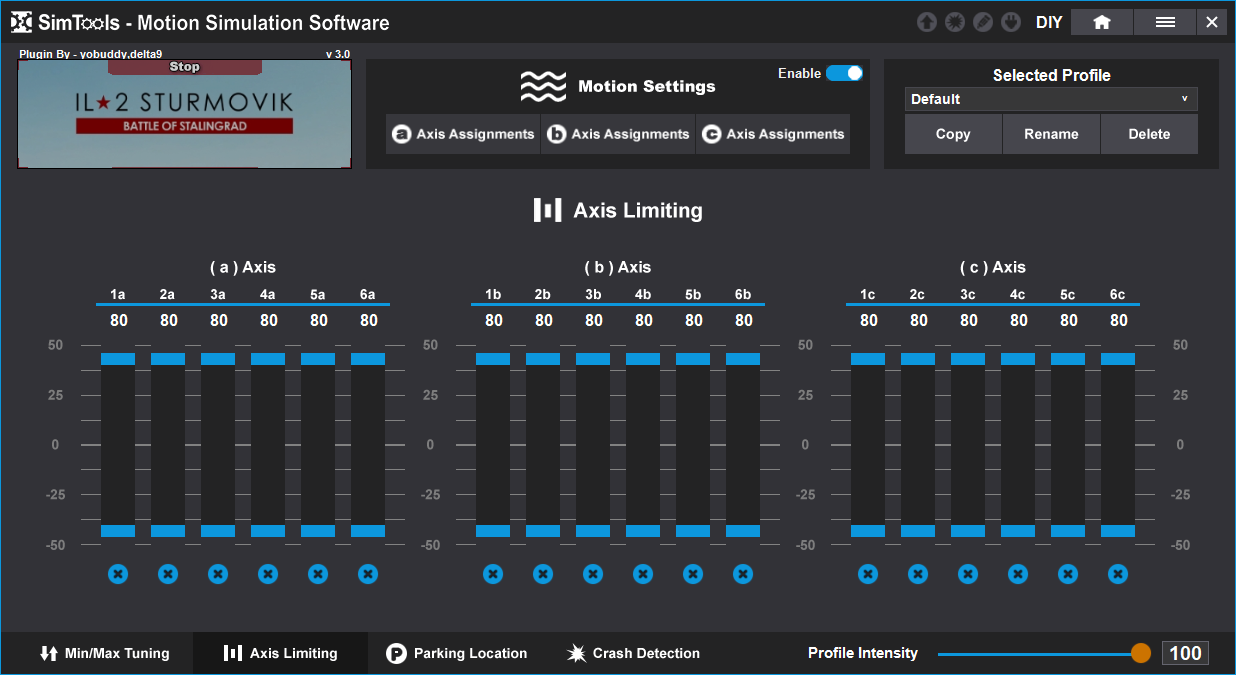Click the Profile Intensity value field
The height and width of the screenshot is (675, 1236).
1185,653
